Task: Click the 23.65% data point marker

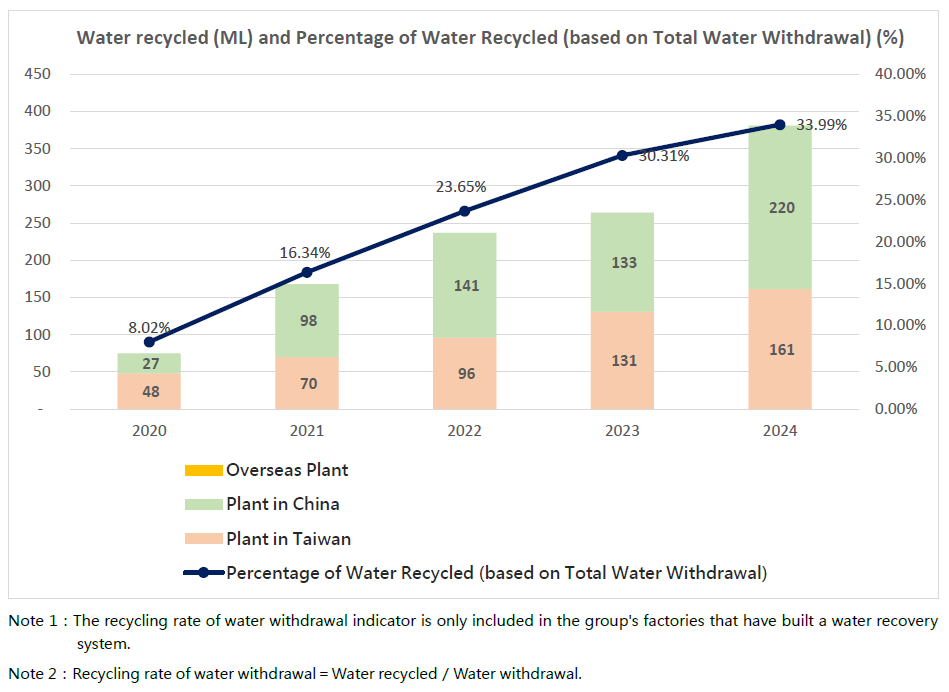Action: coord(464,211)
